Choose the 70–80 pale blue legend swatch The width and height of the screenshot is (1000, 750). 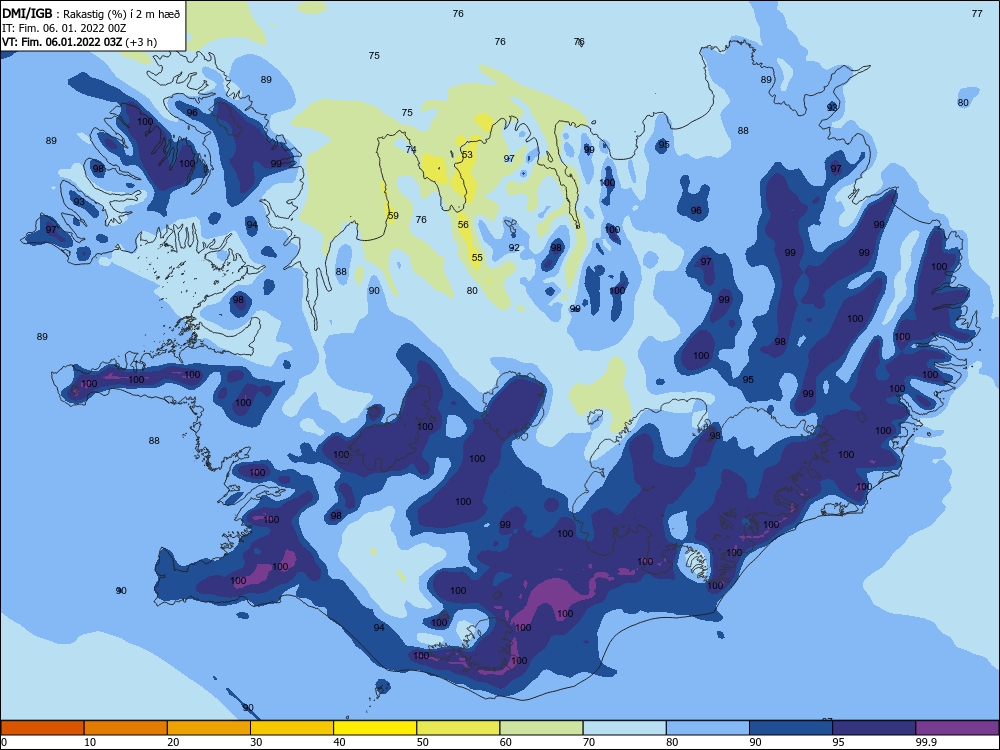[x=624, y=728]
